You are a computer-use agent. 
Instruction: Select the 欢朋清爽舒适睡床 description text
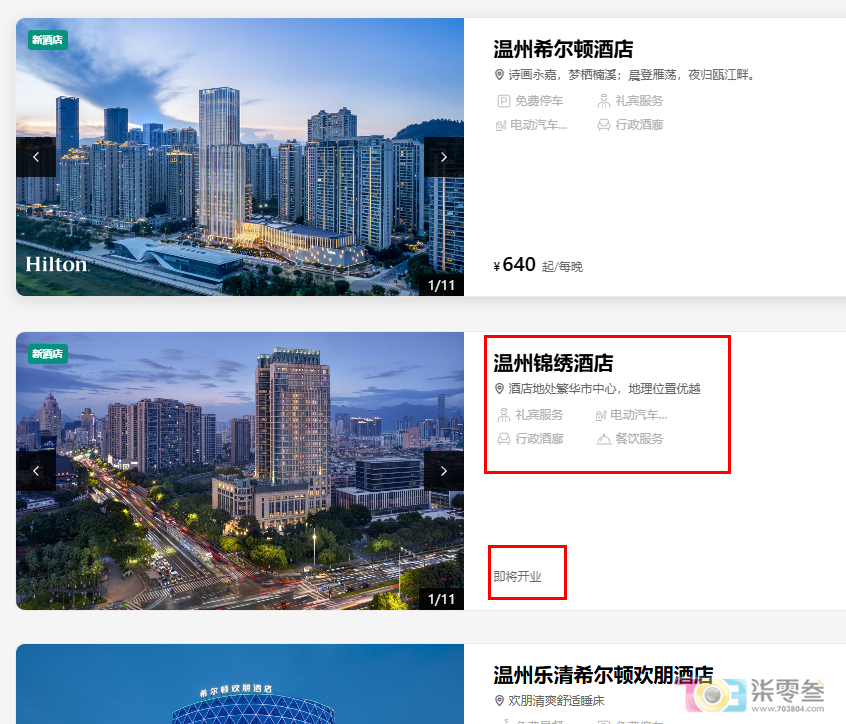pyautogui.click(x=556, y=701)
